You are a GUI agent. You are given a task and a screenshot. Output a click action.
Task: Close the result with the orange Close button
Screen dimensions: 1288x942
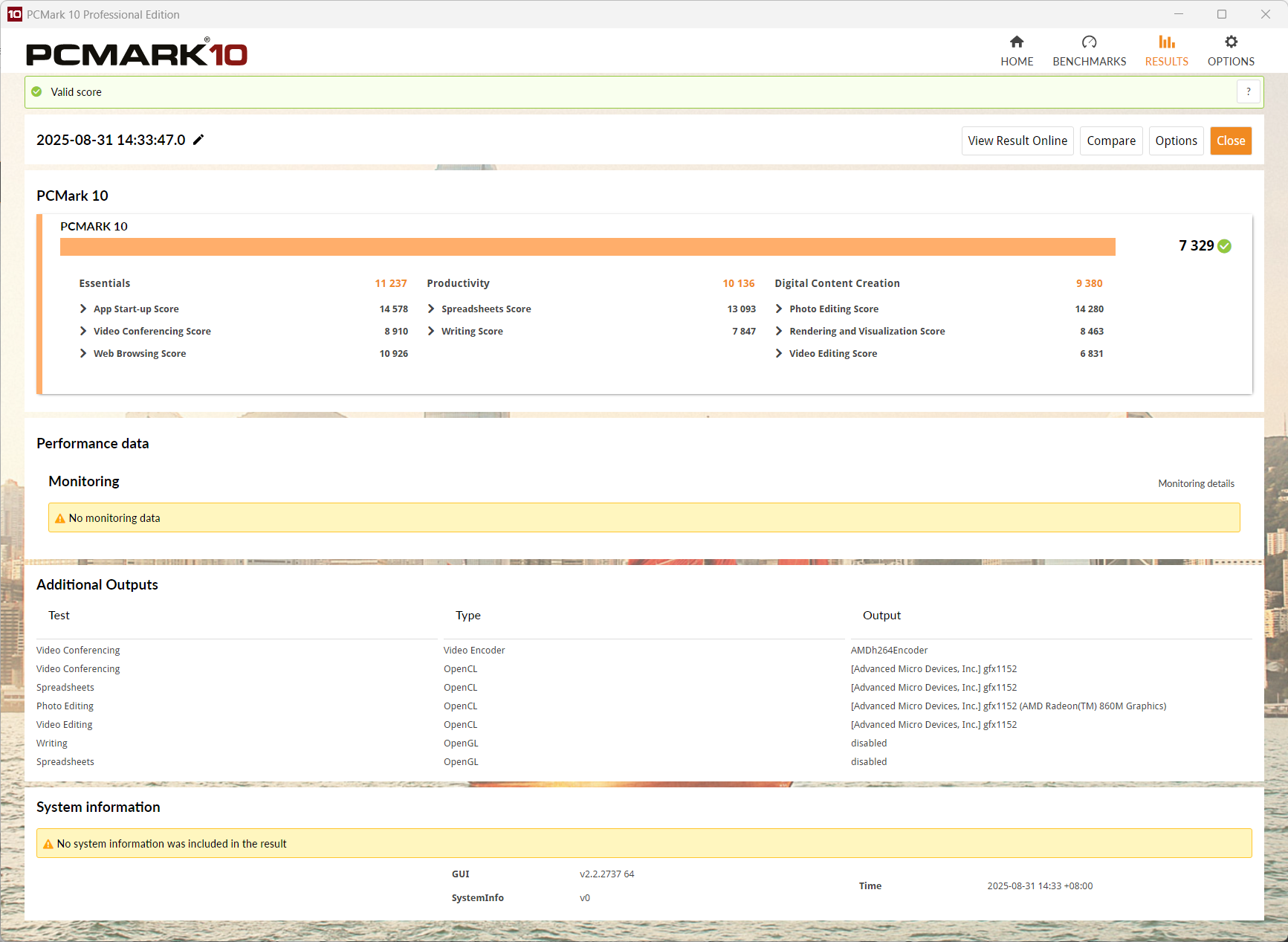[x=1231, y=141]
